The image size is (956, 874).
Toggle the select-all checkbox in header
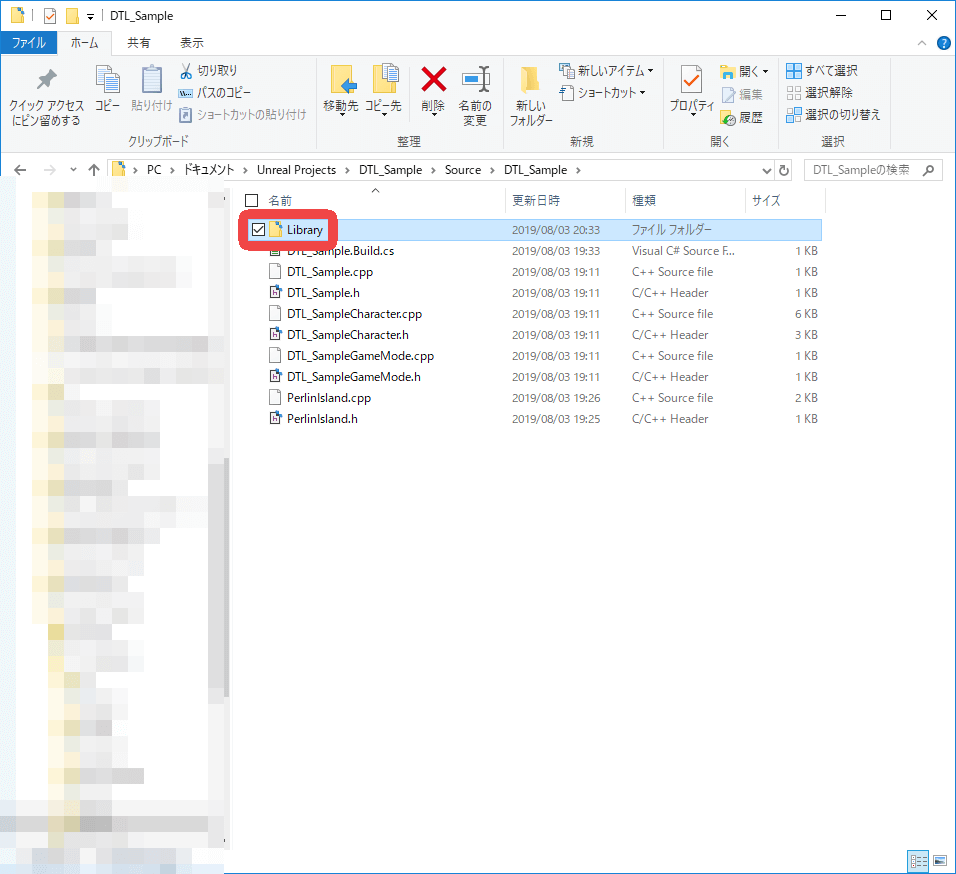click(252, 201)
